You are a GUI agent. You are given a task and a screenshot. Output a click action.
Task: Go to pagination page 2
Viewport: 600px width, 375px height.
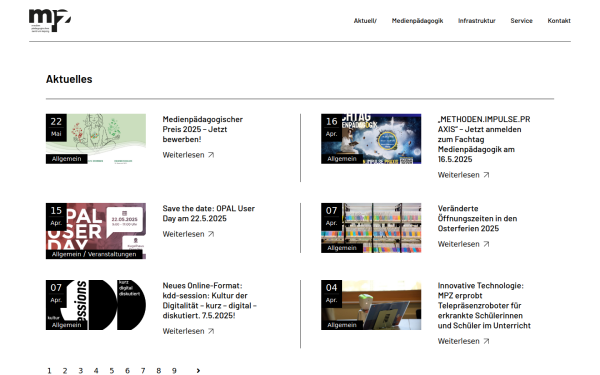[65, 370]
